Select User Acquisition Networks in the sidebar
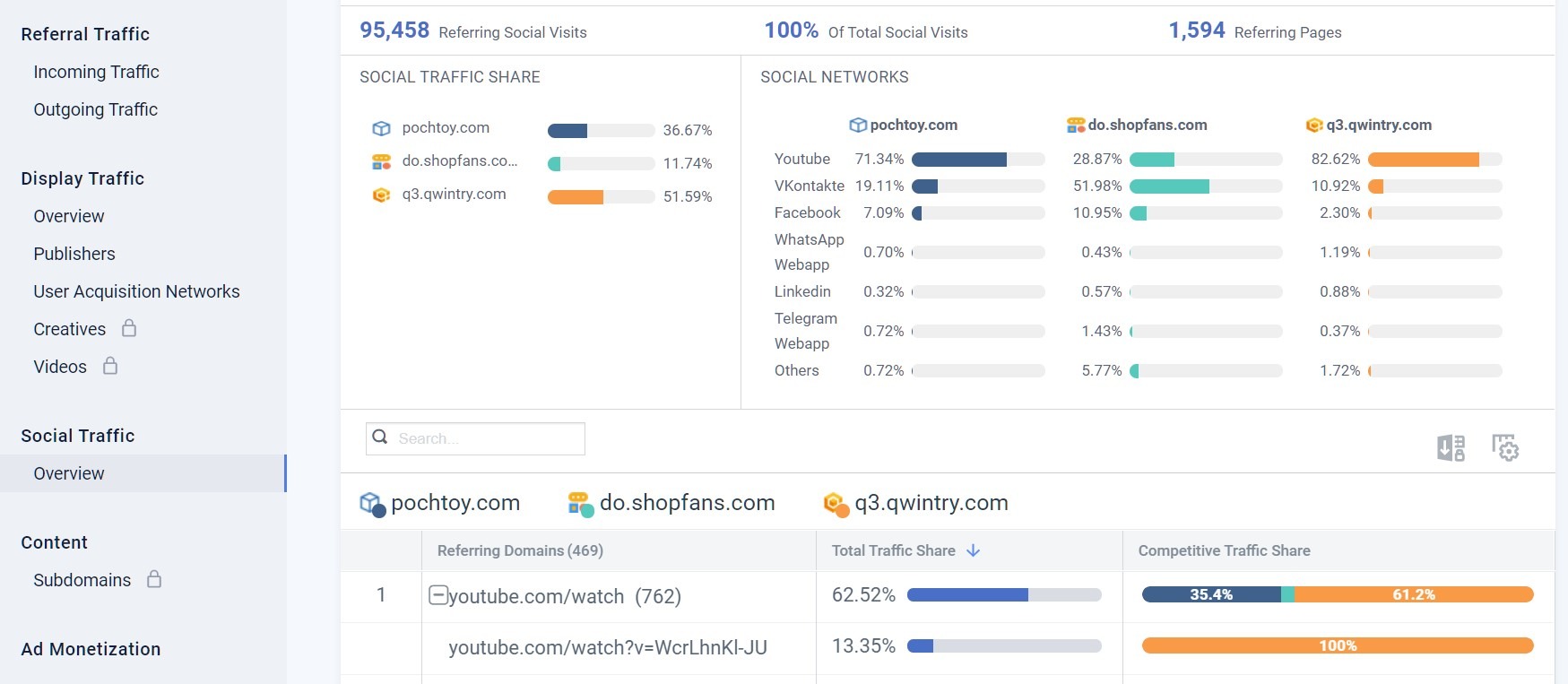 [x=136, y=291]
